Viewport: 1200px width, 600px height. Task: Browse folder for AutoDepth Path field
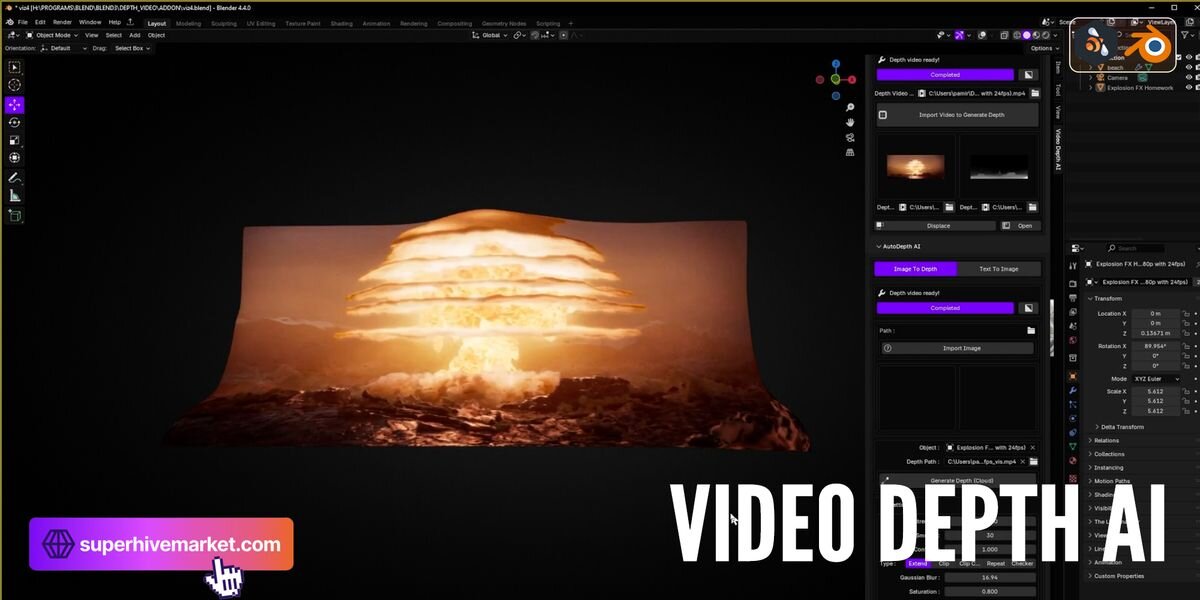point(1031,330)
